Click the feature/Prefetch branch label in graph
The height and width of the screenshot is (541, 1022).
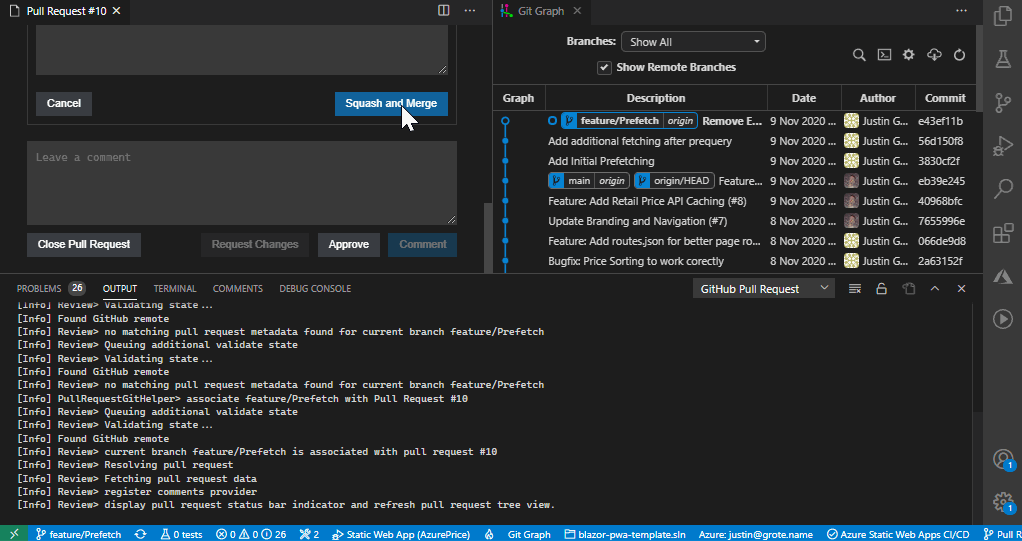coord(630,121)
